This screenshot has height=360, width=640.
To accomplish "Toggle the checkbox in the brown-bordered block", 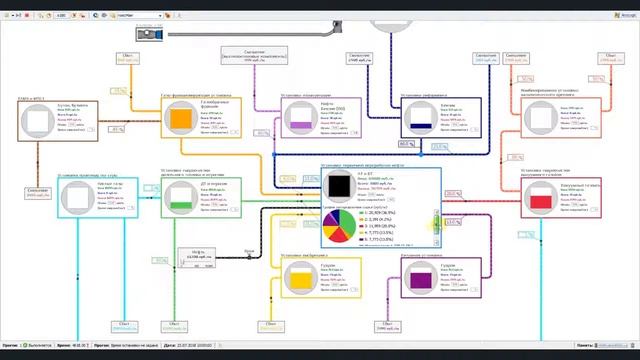I will 91,130.
